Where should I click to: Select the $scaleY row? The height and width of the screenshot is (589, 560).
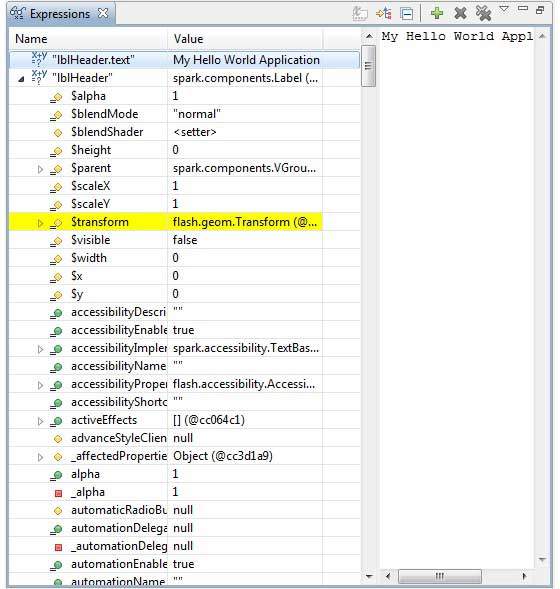click(x=184, y=204)
